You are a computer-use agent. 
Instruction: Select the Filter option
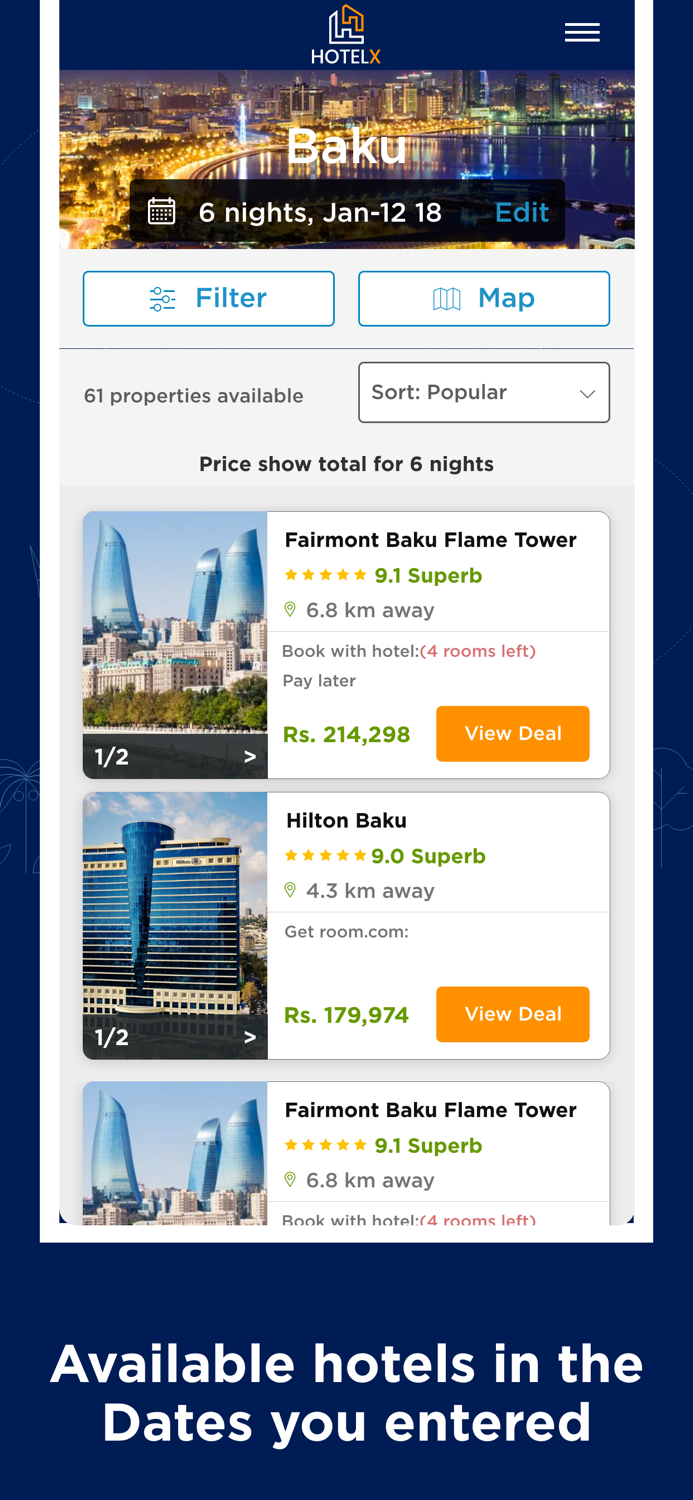pyautogui.click(x=209, y=297)
